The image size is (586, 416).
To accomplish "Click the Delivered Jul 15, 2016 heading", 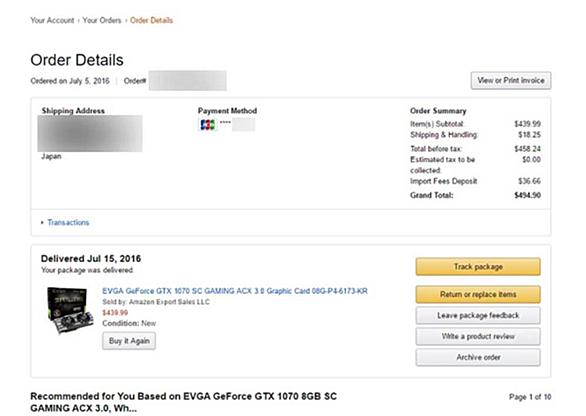I will pos(91,259).
